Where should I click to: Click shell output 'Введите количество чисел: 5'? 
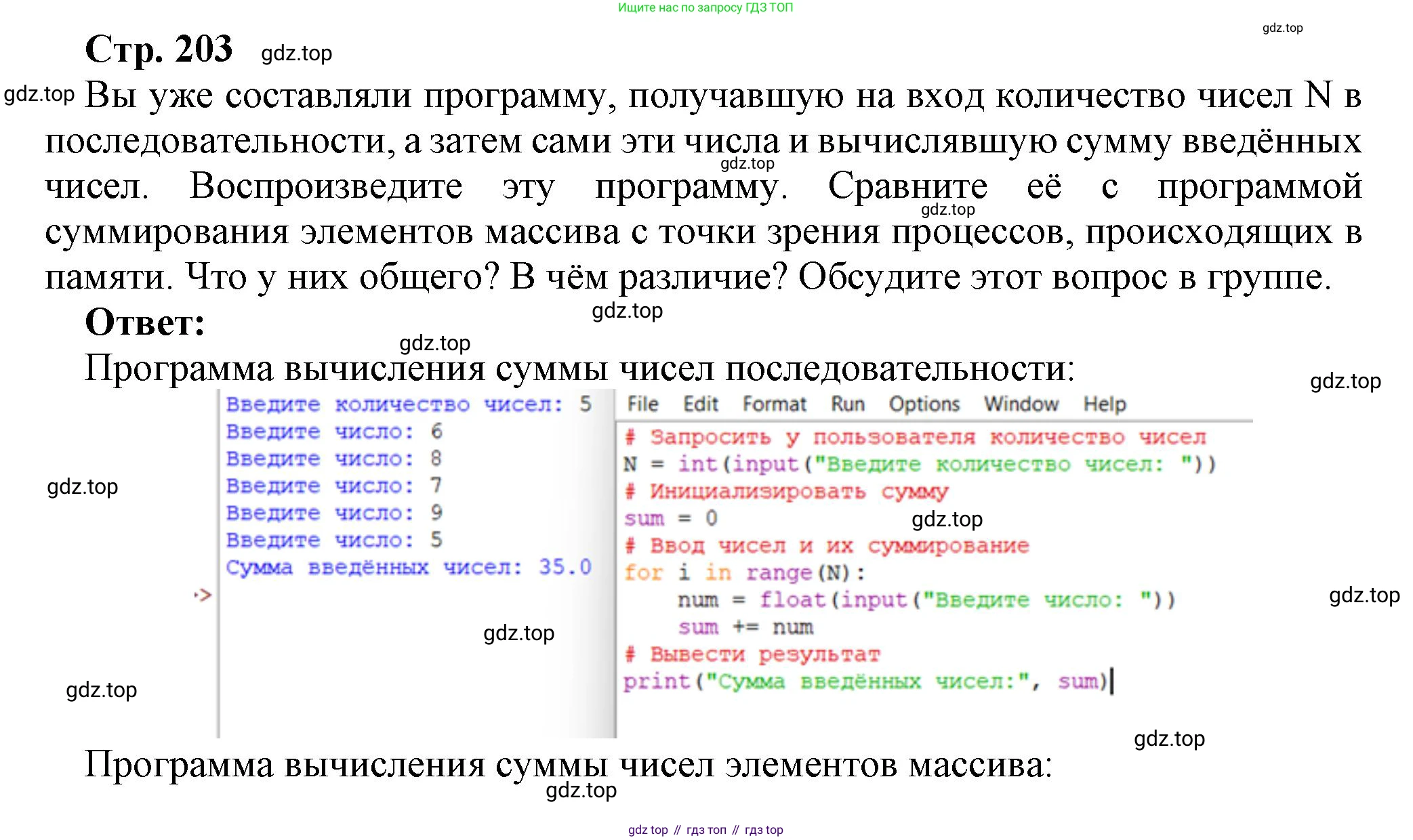point(409,404)
